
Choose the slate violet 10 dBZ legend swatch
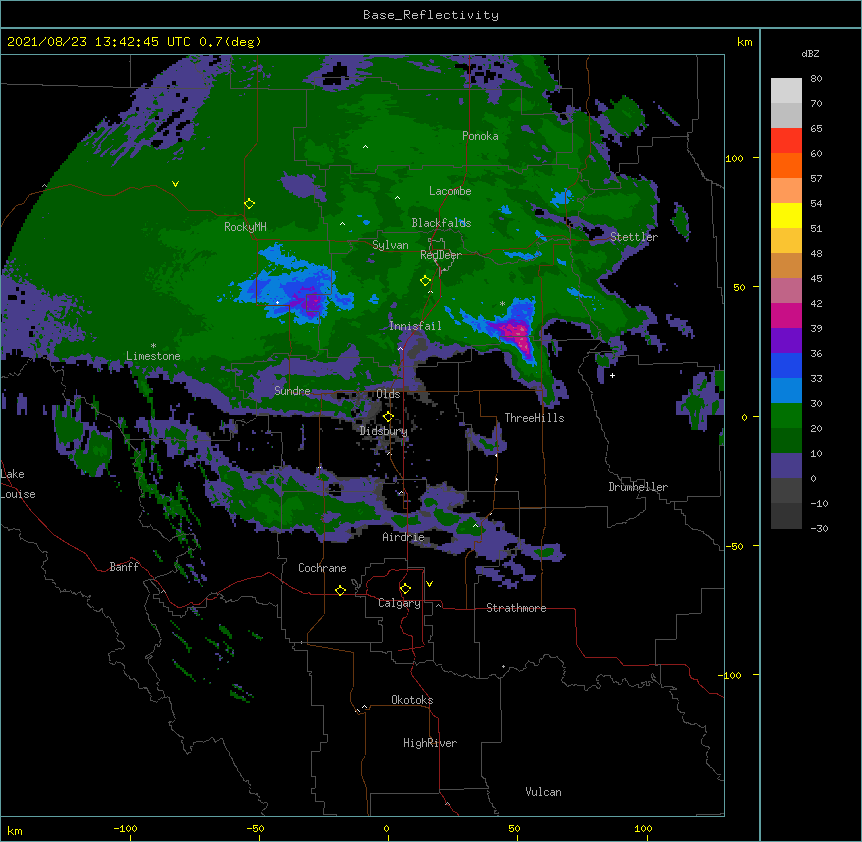[786, 465]
